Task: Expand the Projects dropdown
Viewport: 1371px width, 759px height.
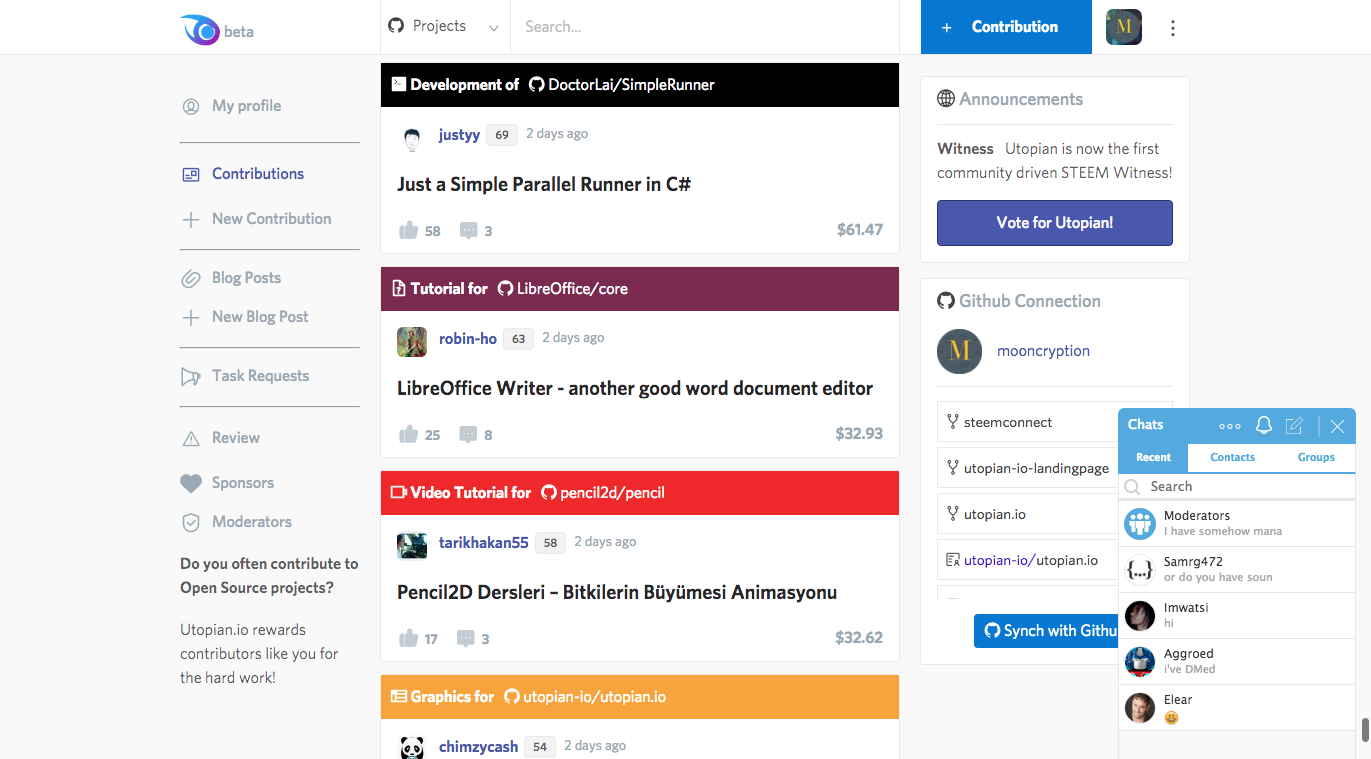Action: [445, 27]
